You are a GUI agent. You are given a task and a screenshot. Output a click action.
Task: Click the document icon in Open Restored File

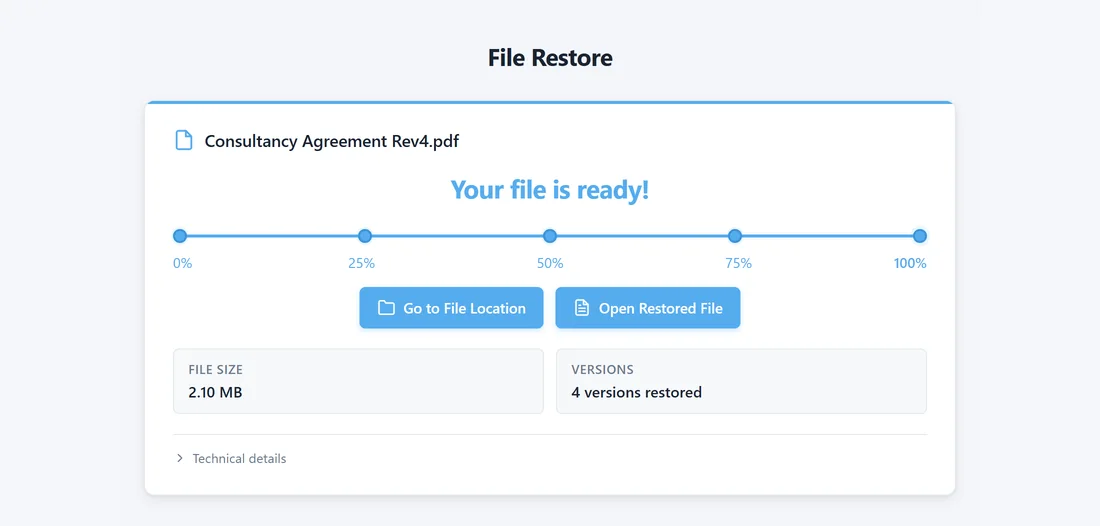tap(582, 308)
